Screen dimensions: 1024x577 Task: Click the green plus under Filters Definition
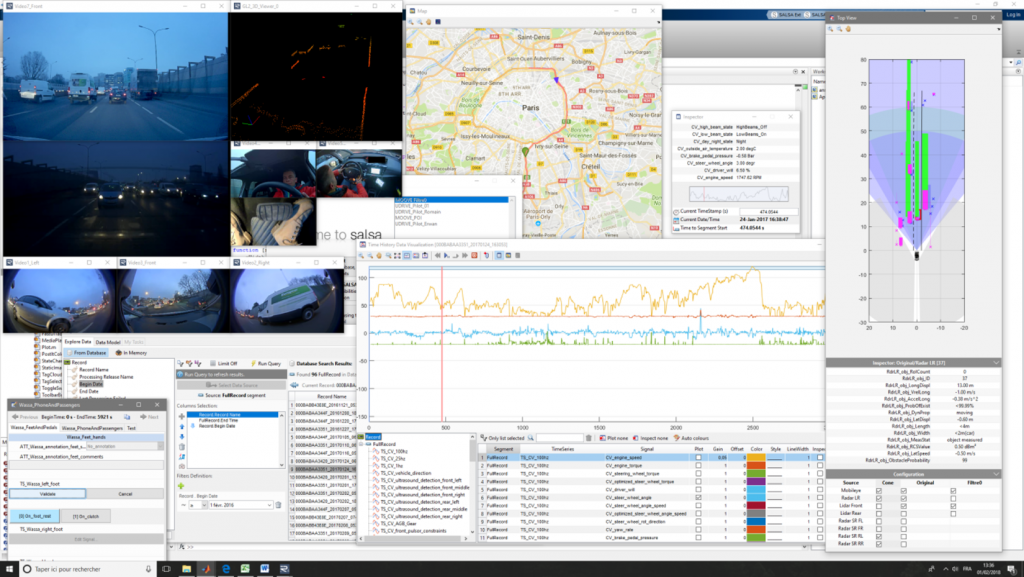(183, 486)
